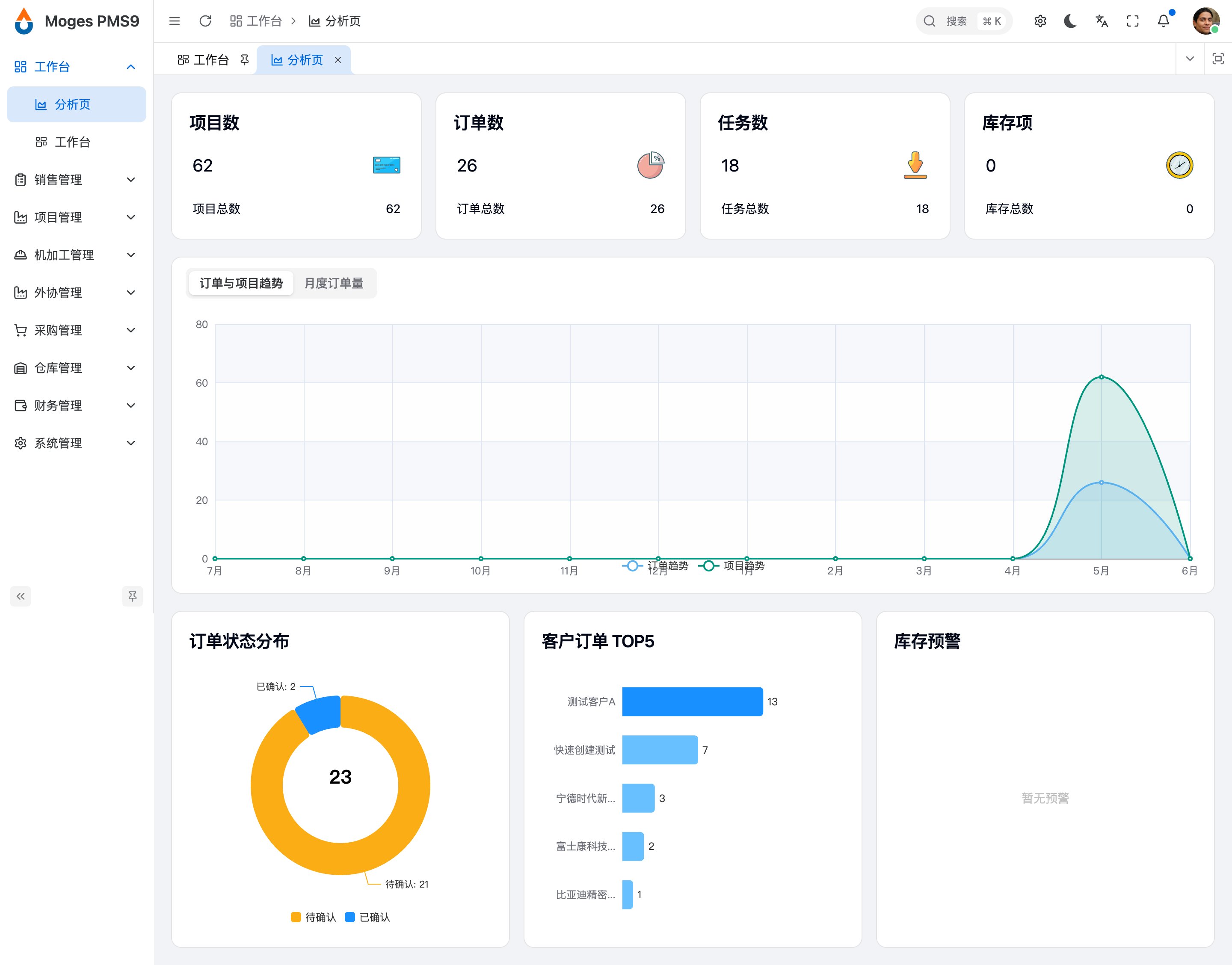Viewport: 1232px width, 965px height.
Task: Open the settings gear icon in header
Action: pos(1040,21)
